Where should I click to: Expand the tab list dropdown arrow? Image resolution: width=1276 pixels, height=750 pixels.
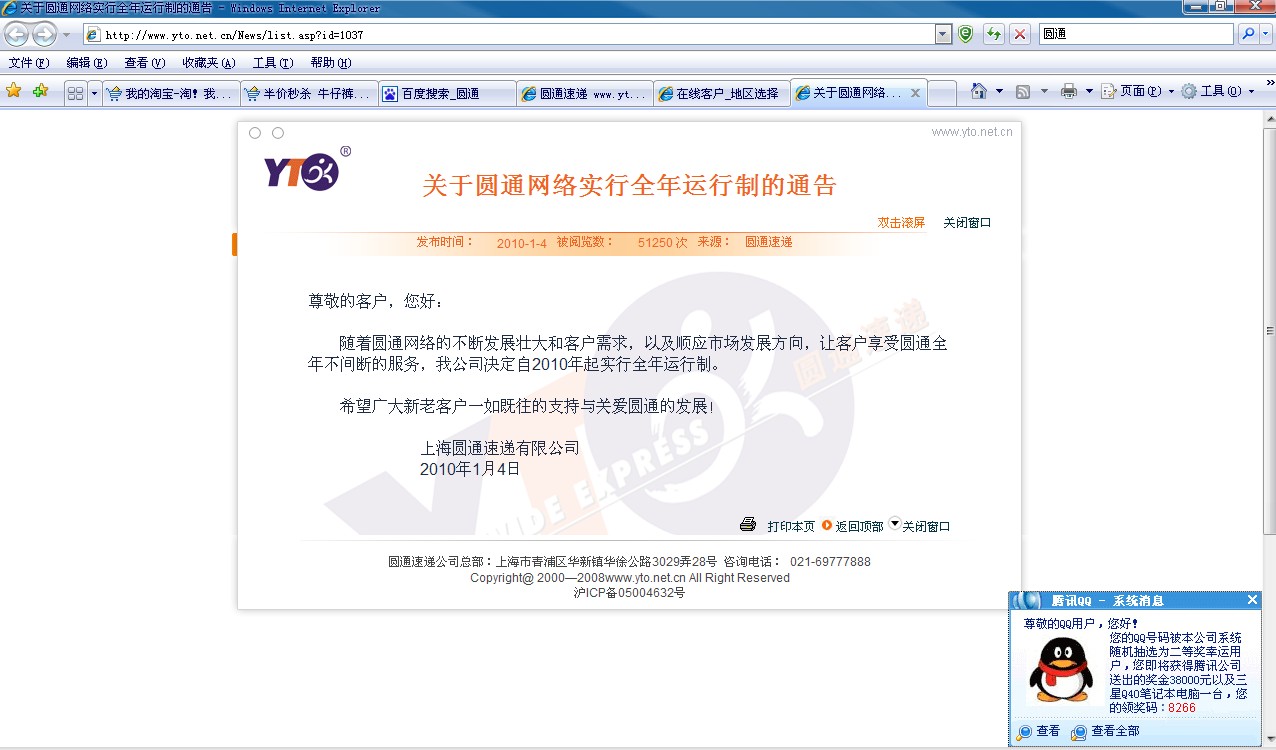click(x=95, y=93)
